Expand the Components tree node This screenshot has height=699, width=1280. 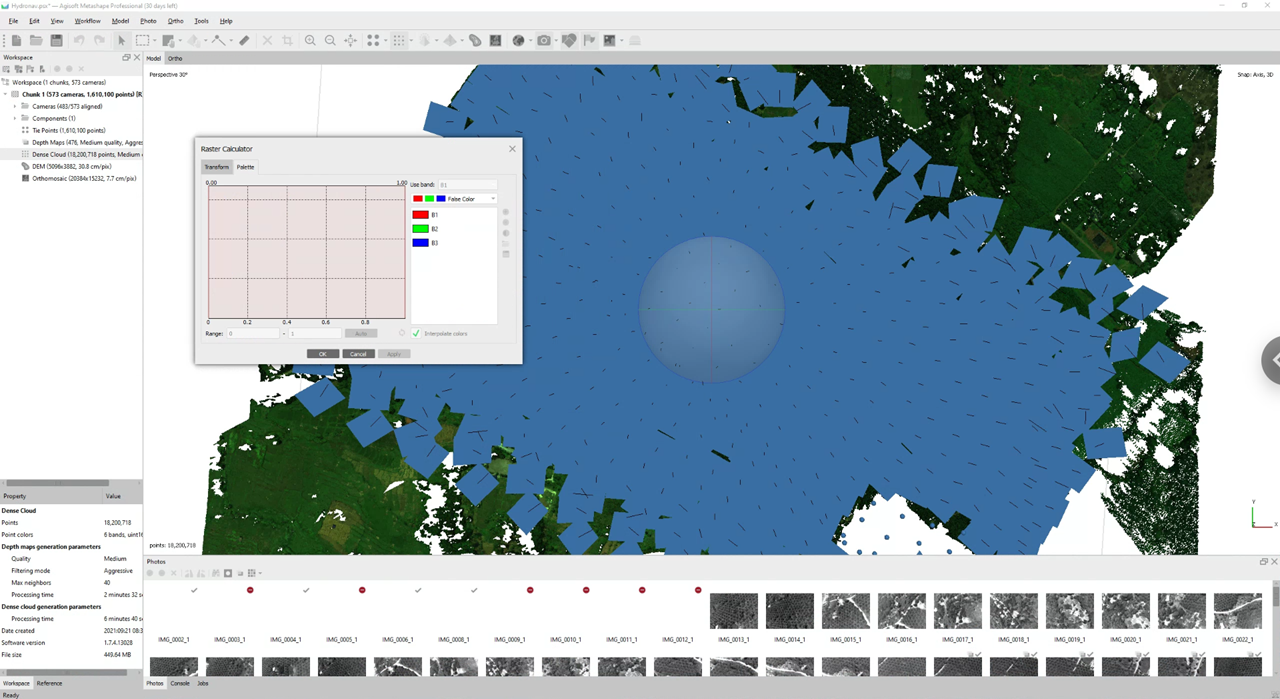[15, 118]
